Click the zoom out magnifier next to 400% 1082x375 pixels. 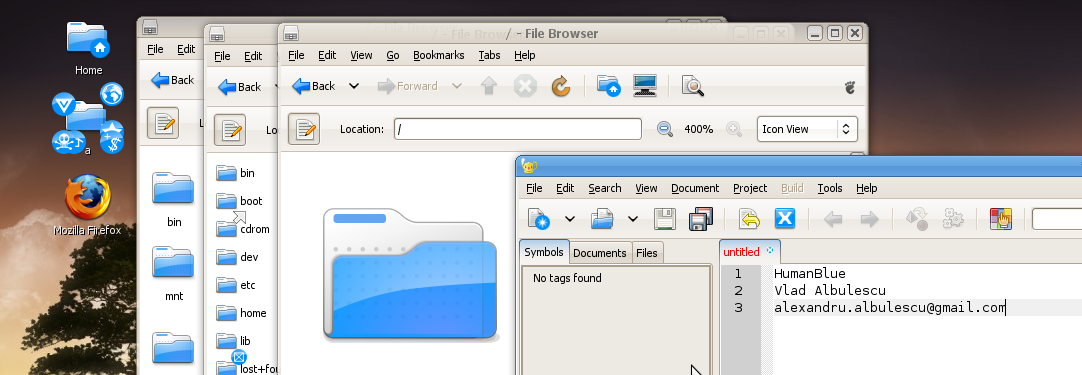(x=665, y=129)
